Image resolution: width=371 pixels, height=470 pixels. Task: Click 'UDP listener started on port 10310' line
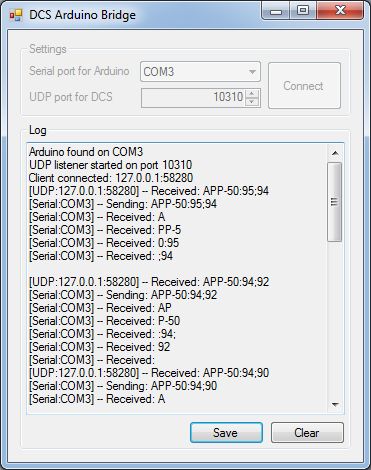(x=111, y=165)
